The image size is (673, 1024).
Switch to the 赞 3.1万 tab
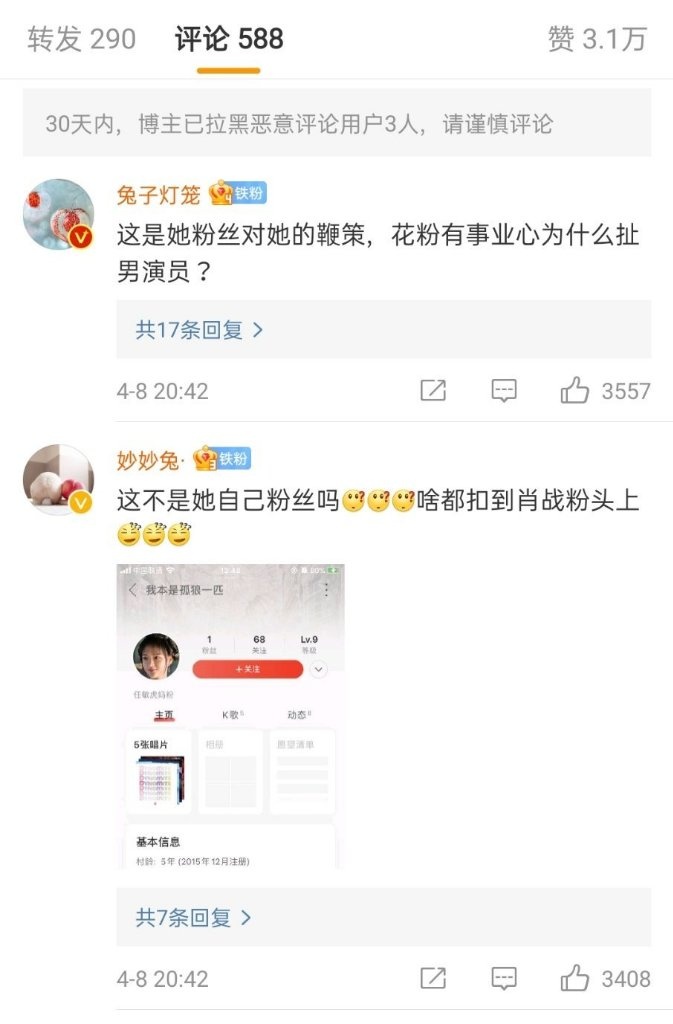(x=597, y=39)
